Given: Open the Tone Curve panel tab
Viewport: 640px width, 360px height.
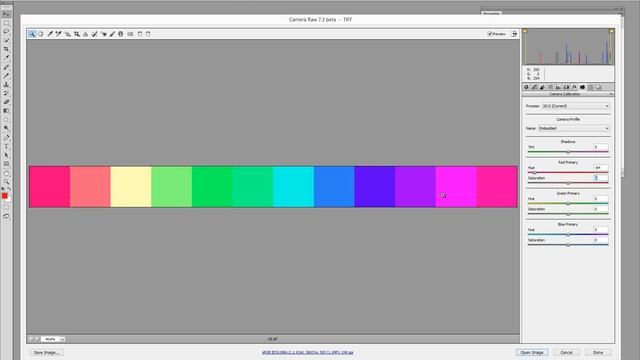Looking at the screenshot, I should (534, 87).
